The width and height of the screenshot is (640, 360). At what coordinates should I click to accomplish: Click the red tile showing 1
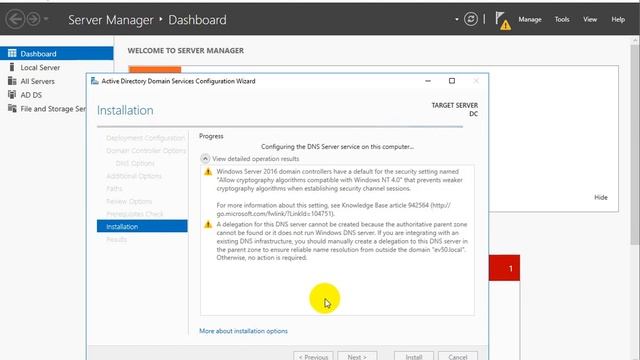coord(504,268)
